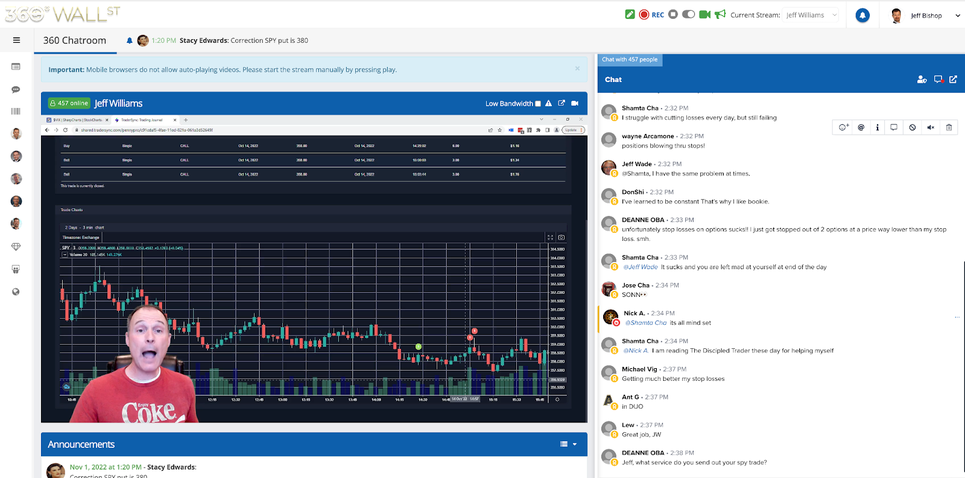Image resolution: width=965 pixels, height=478 pixels.
Task: Open the user settings icon in Chat header
Action: 921,79
